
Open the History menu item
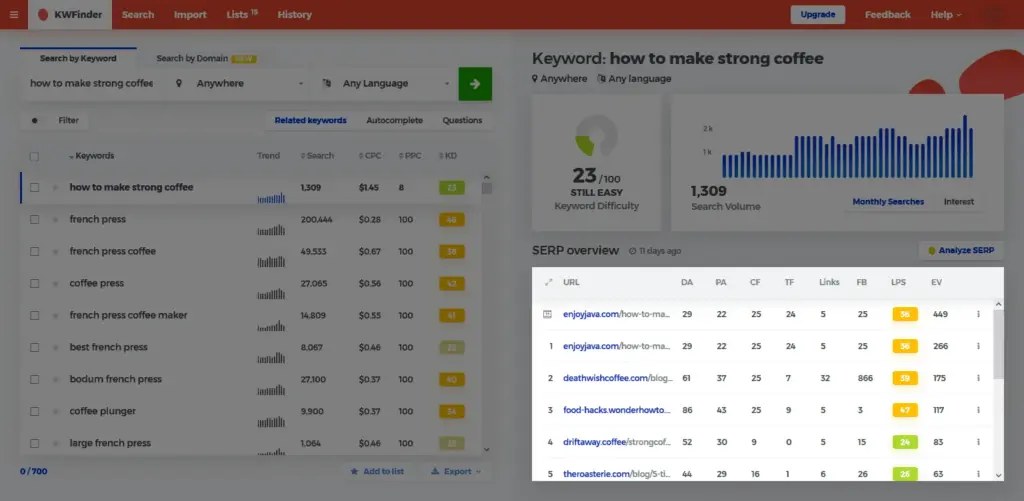point(295,14)
